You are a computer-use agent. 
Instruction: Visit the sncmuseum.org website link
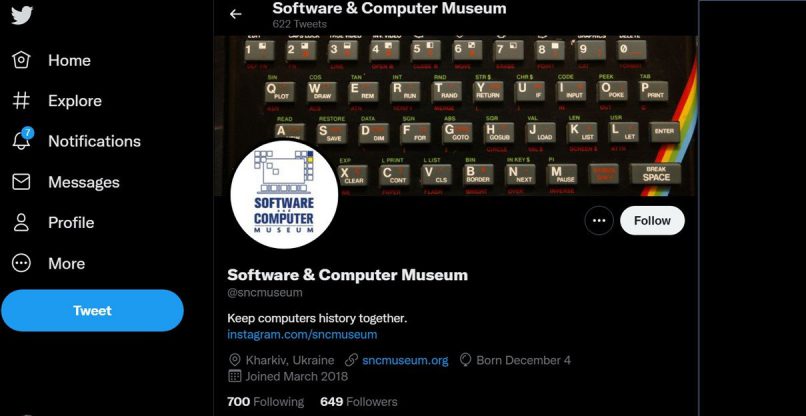pos(405,360)
